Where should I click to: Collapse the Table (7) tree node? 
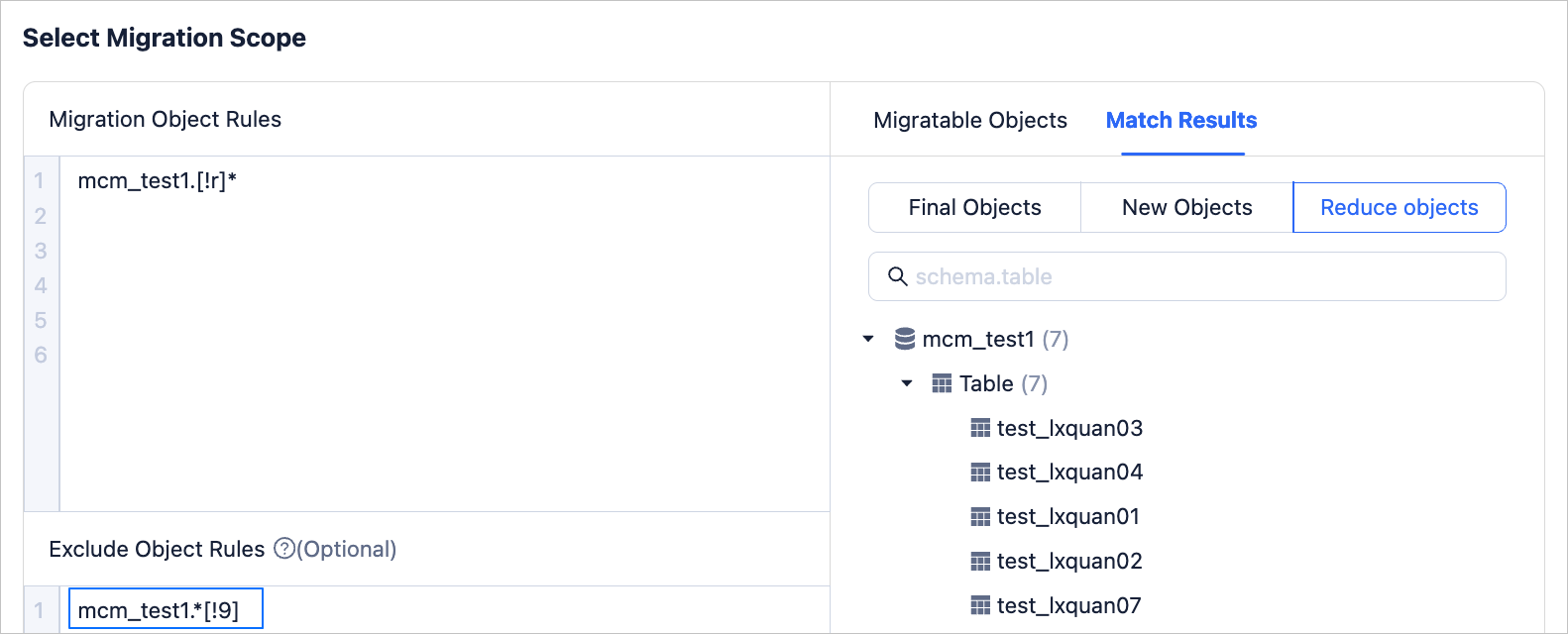pos(906,383)
